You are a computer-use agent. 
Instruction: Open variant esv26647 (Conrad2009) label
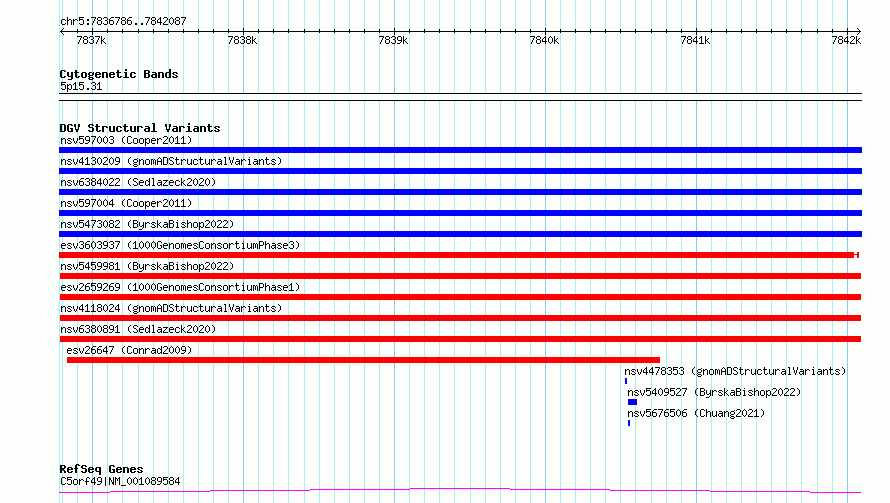coord(129,350)
